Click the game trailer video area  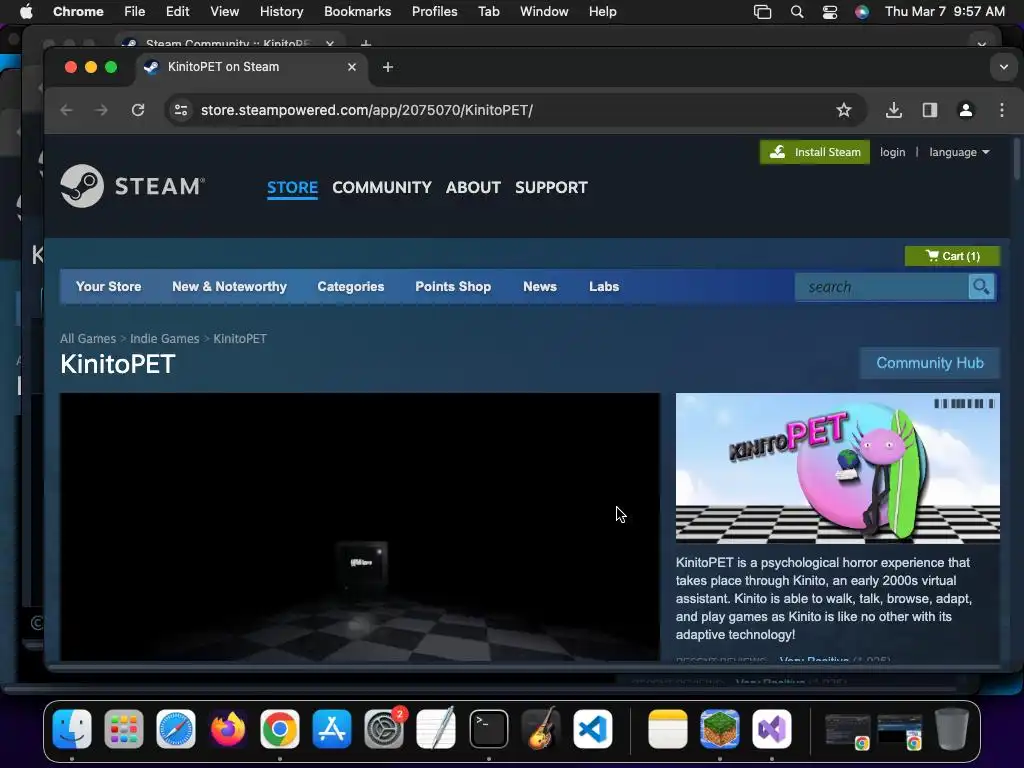point(360,526)
